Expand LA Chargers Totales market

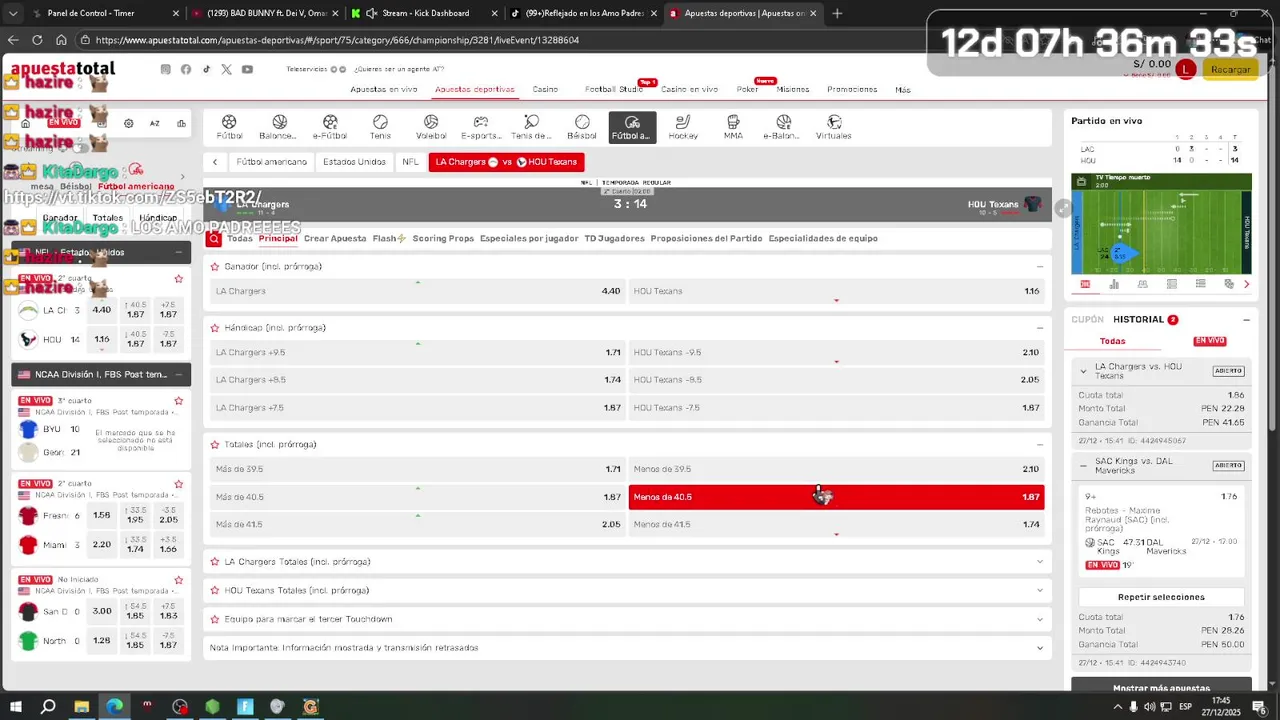click(x=1040, y=562)
